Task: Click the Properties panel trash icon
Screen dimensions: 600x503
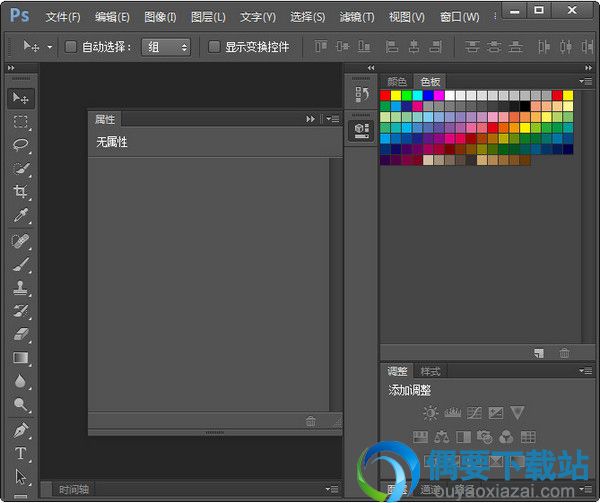Action: [x=310, y=422]
